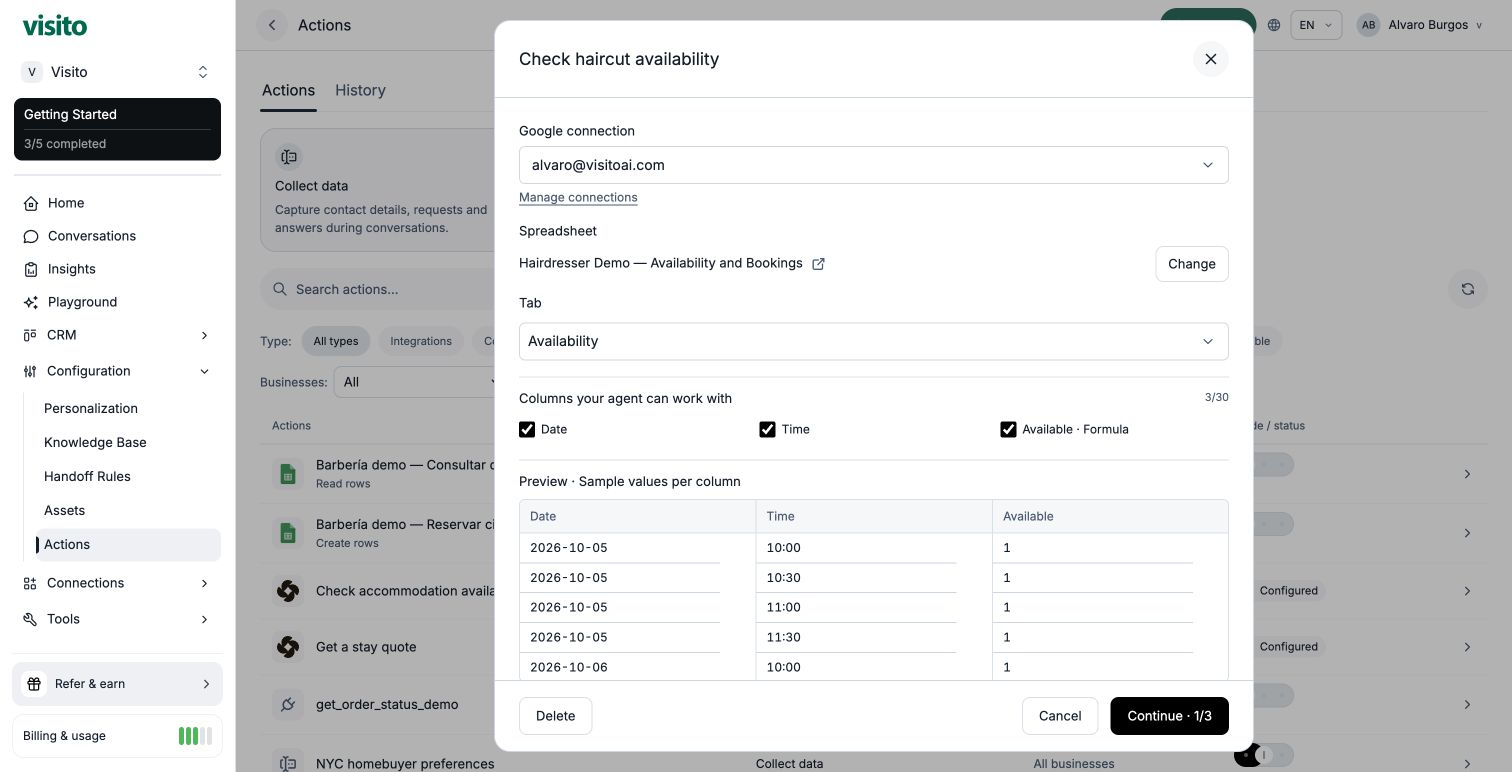
Task: Click Continue · 1/3 button
Action: pos(1169,716)
